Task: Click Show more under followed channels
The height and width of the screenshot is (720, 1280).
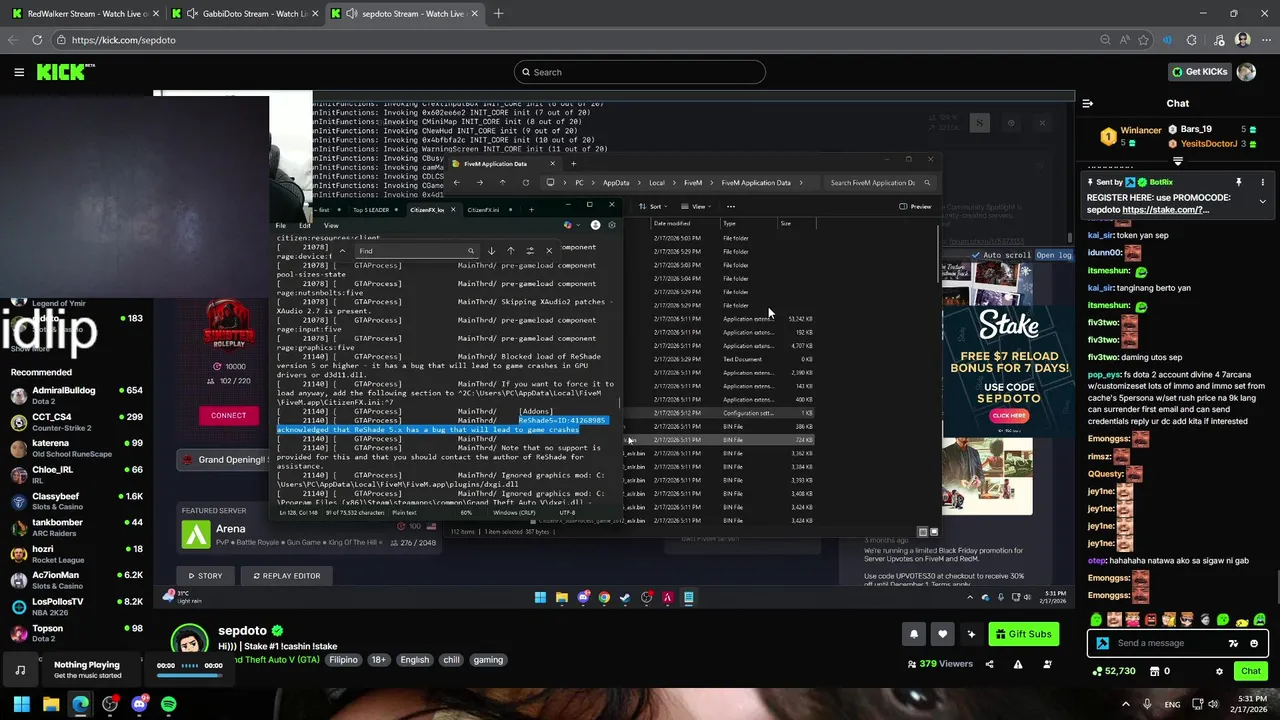Action: click(x=30, y=349)
